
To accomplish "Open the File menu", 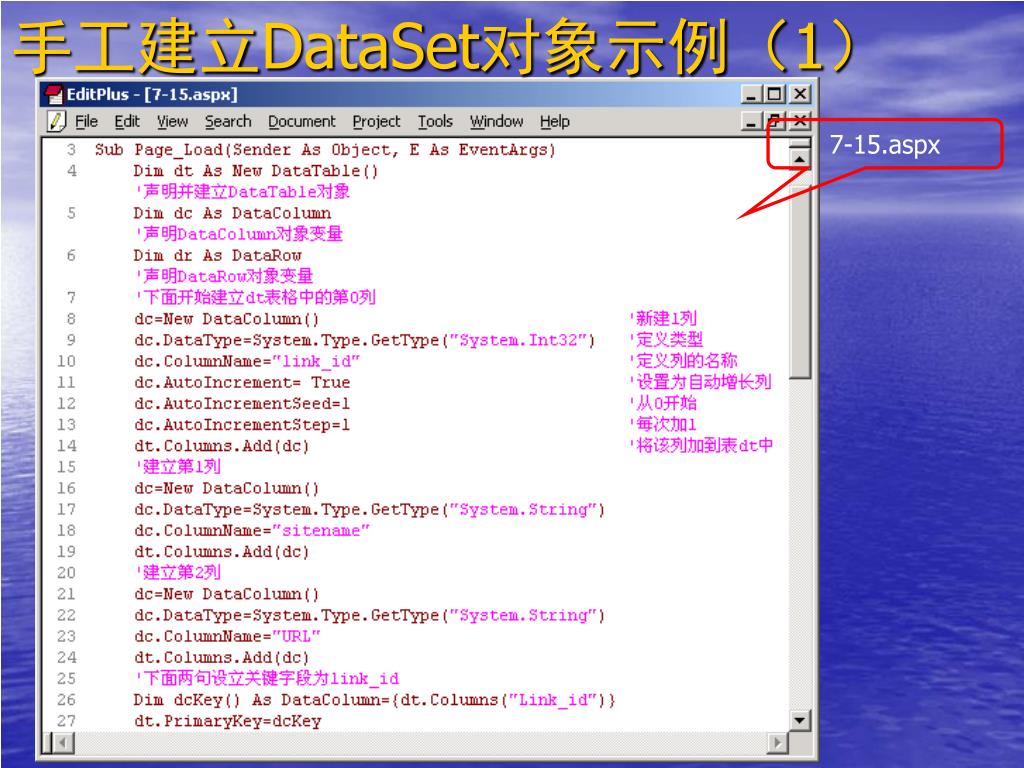I will click(86, 121).
